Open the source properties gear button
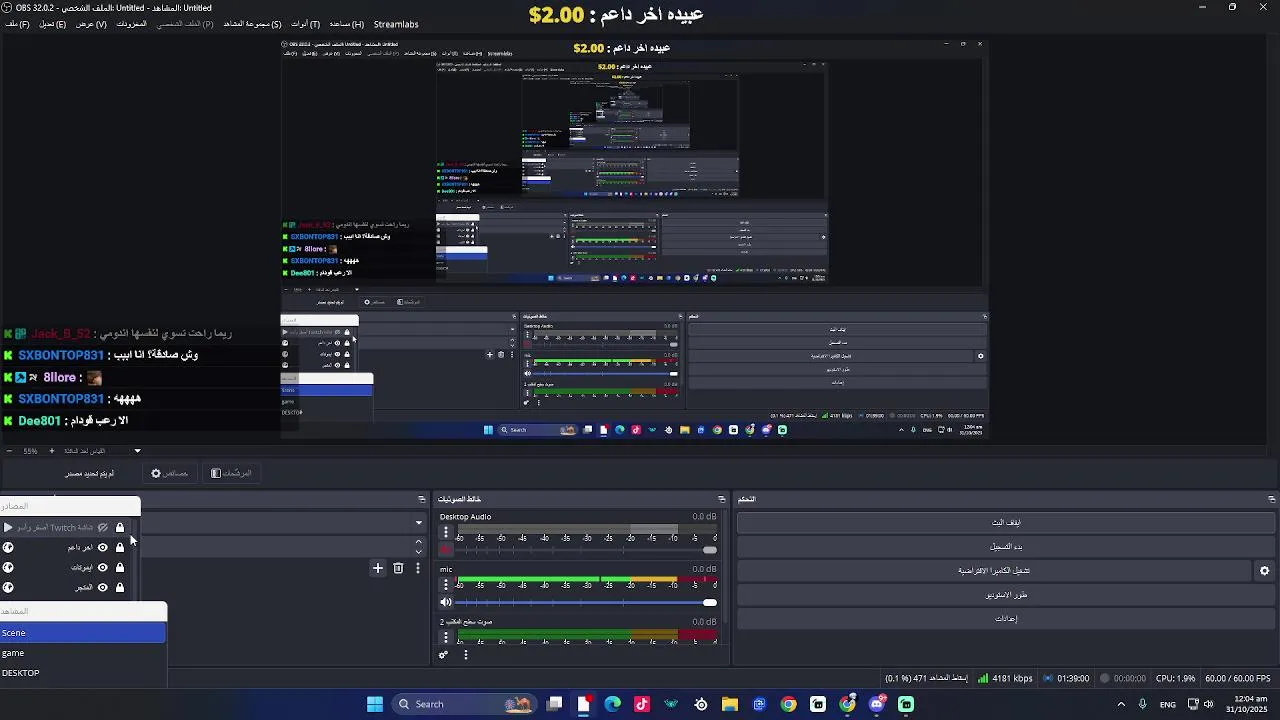Image resolution: width=1280 pixels, height=720 pixels. pos(169,473)
